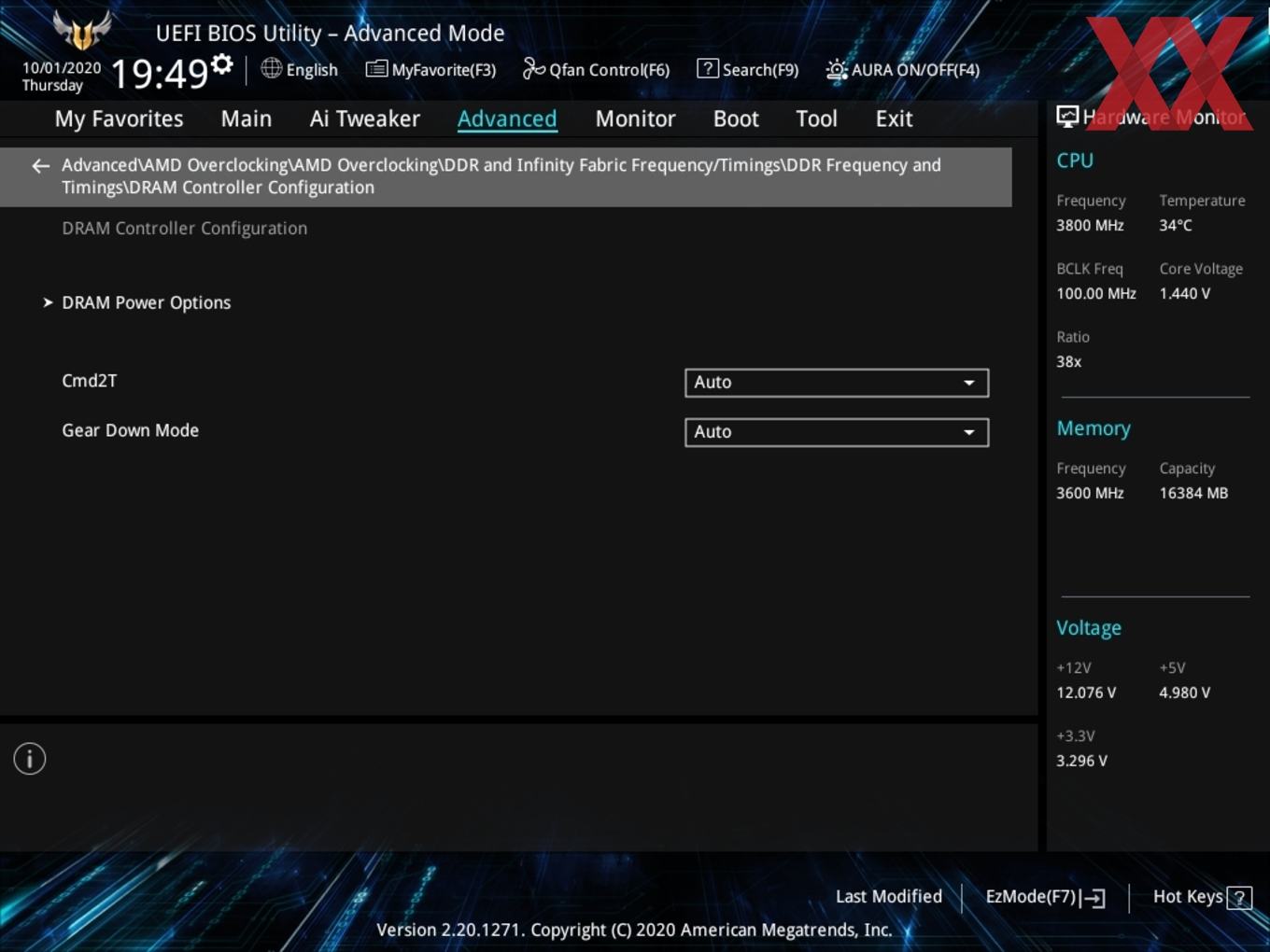Click the info icon in help area
The image size is (1270, 952).
(30, 759)
